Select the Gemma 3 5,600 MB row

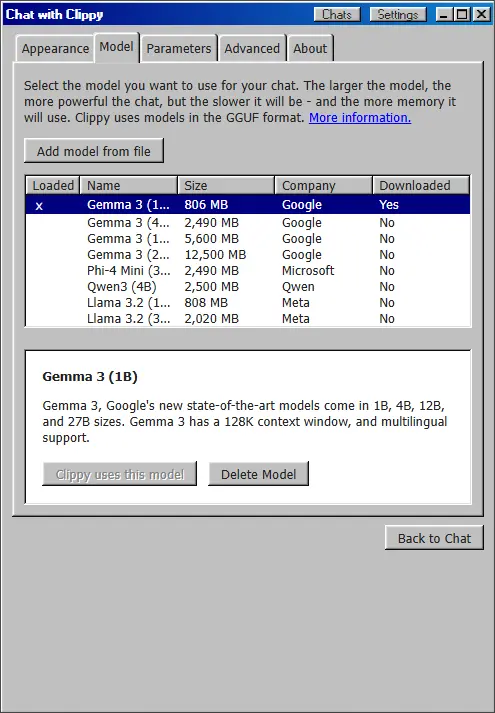248,239
